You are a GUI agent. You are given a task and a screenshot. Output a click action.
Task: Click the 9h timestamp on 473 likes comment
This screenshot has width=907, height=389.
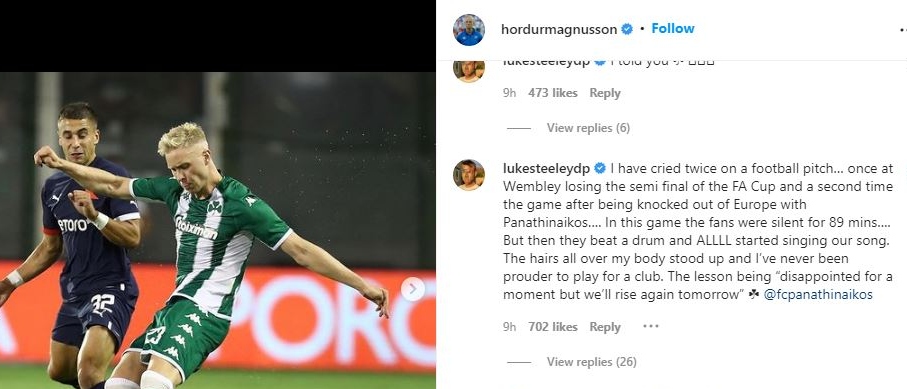point(509,93)
